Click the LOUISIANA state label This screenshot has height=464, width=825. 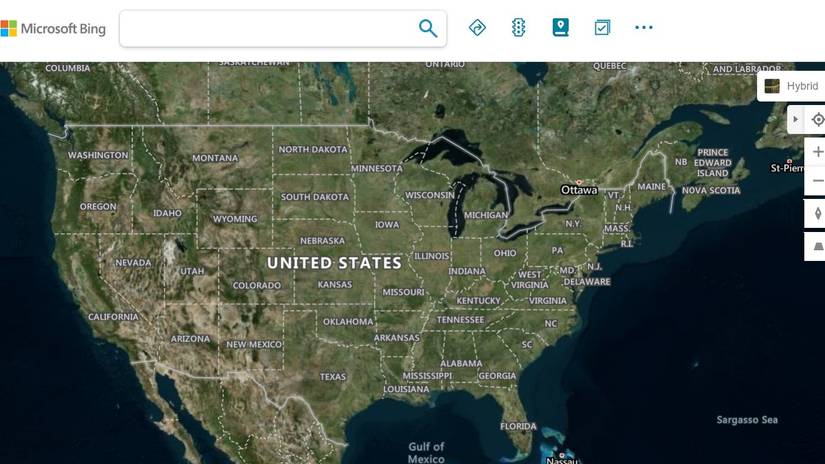pos(406,389)
